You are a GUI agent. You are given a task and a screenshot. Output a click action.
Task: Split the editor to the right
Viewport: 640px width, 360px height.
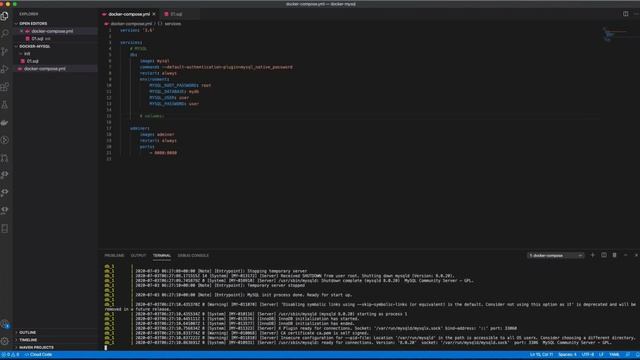point(625,14)
